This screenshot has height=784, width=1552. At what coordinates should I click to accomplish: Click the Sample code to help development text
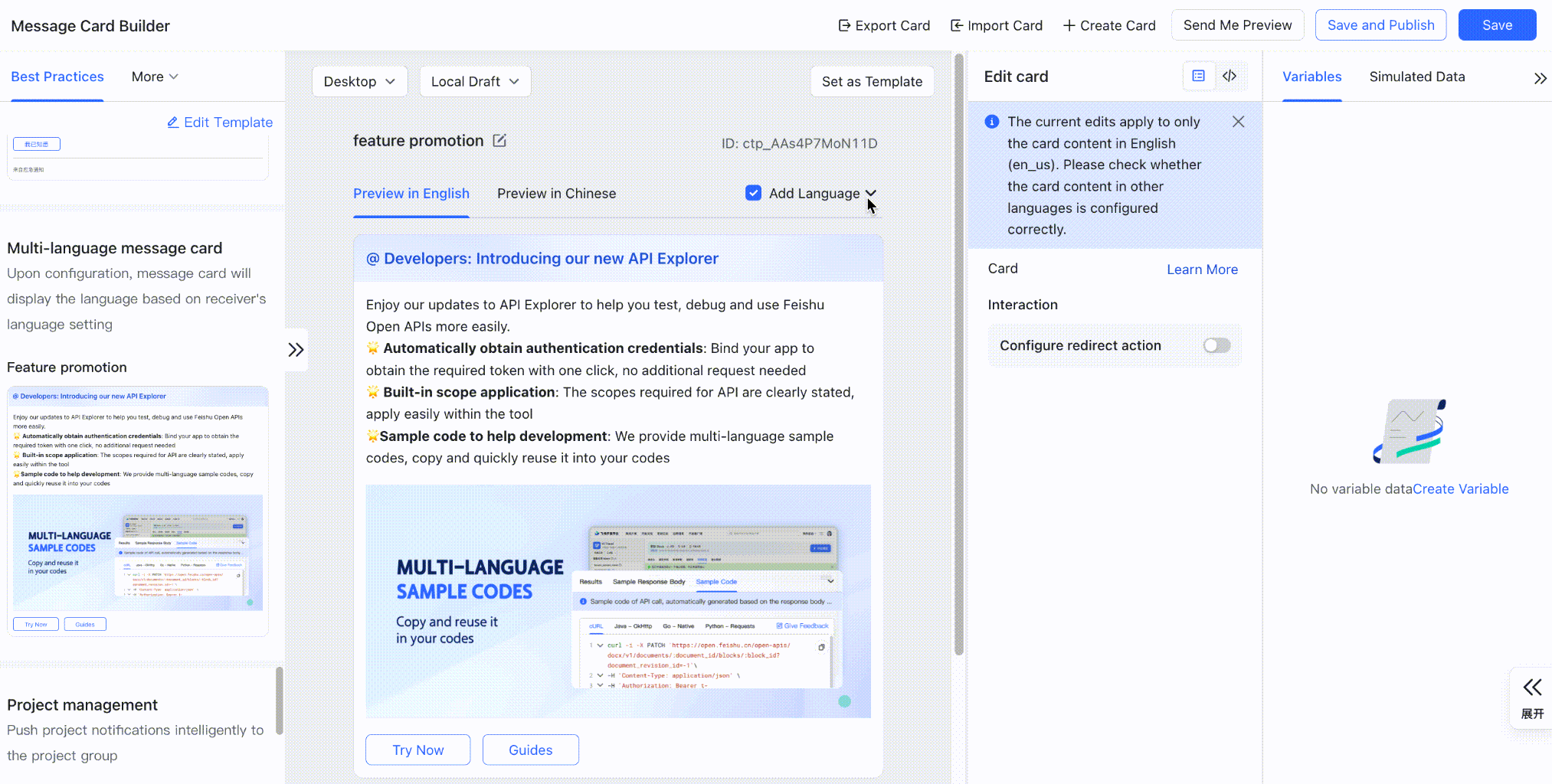tap(493, 436)
